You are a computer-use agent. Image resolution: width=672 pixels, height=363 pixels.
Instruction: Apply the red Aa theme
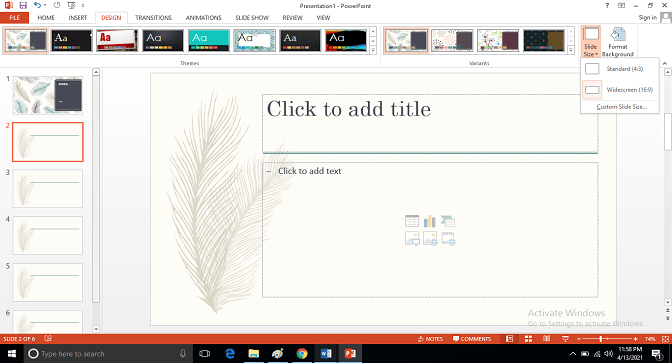[x=117, y=41]
